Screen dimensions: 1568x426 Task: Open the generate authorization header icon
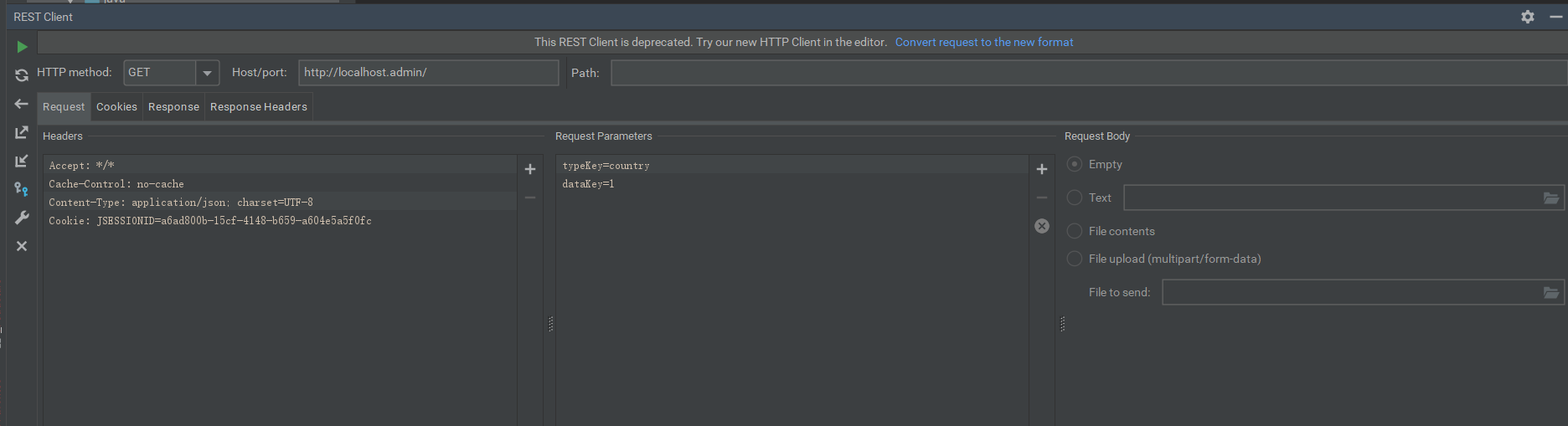tap(22, 189)
